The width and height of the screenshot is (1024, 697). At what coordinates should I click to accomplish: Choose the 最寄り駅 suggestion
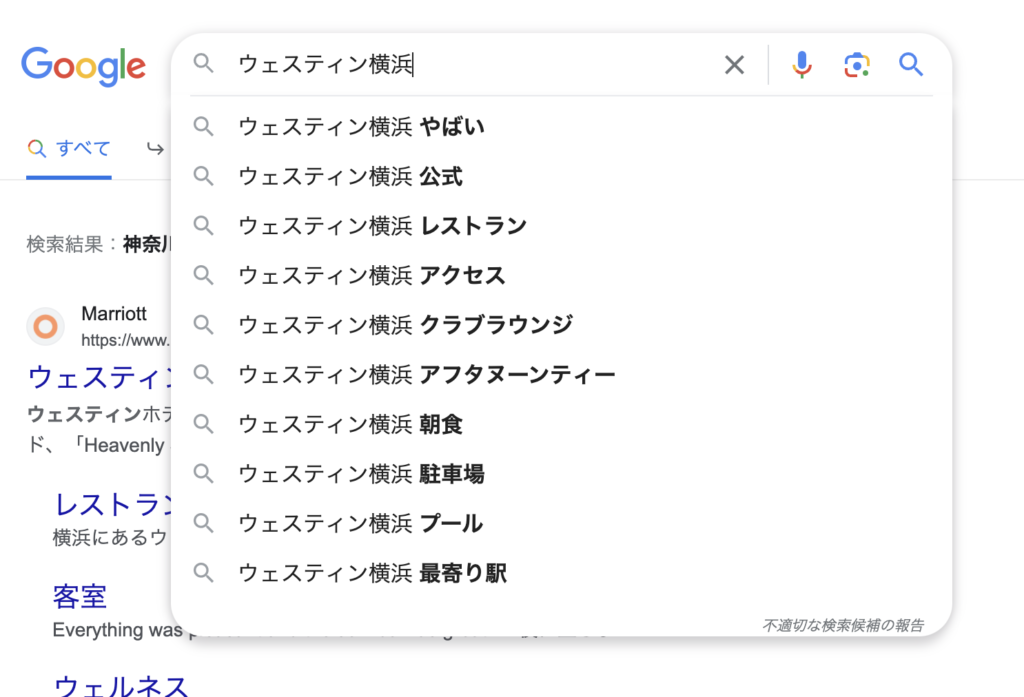click(x=562, y=573)
